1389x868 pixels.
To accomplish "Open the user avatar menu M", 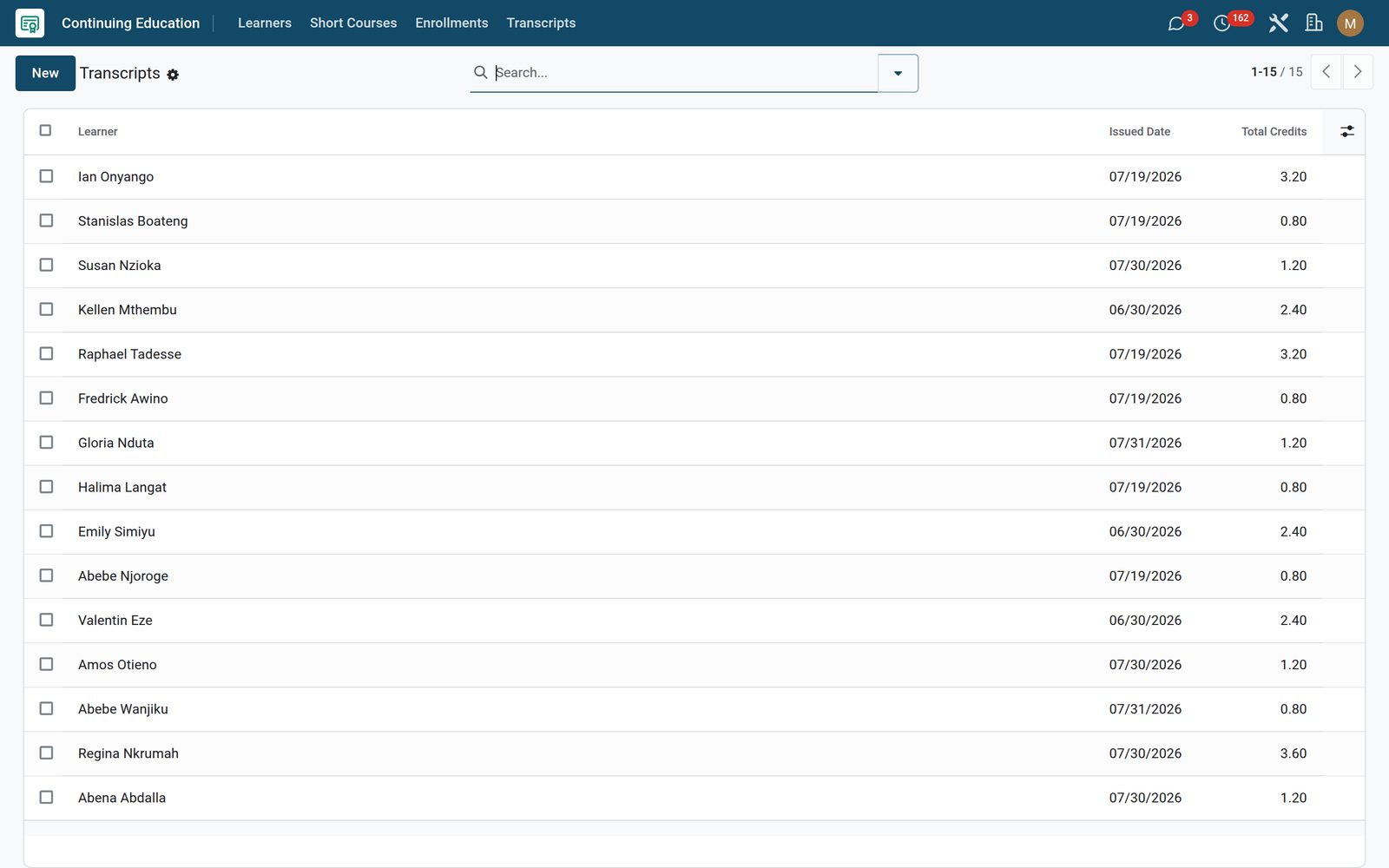I will tap(1350, 23).
